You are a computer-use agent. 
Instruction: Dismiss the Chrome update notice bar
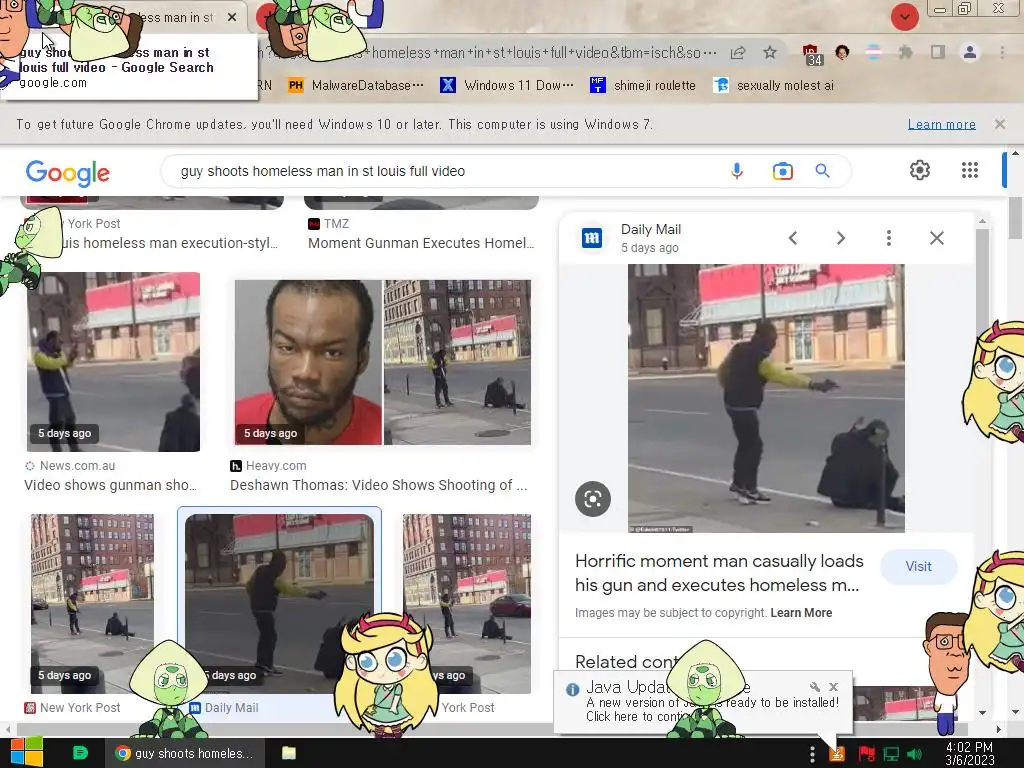coord(1000,123)
